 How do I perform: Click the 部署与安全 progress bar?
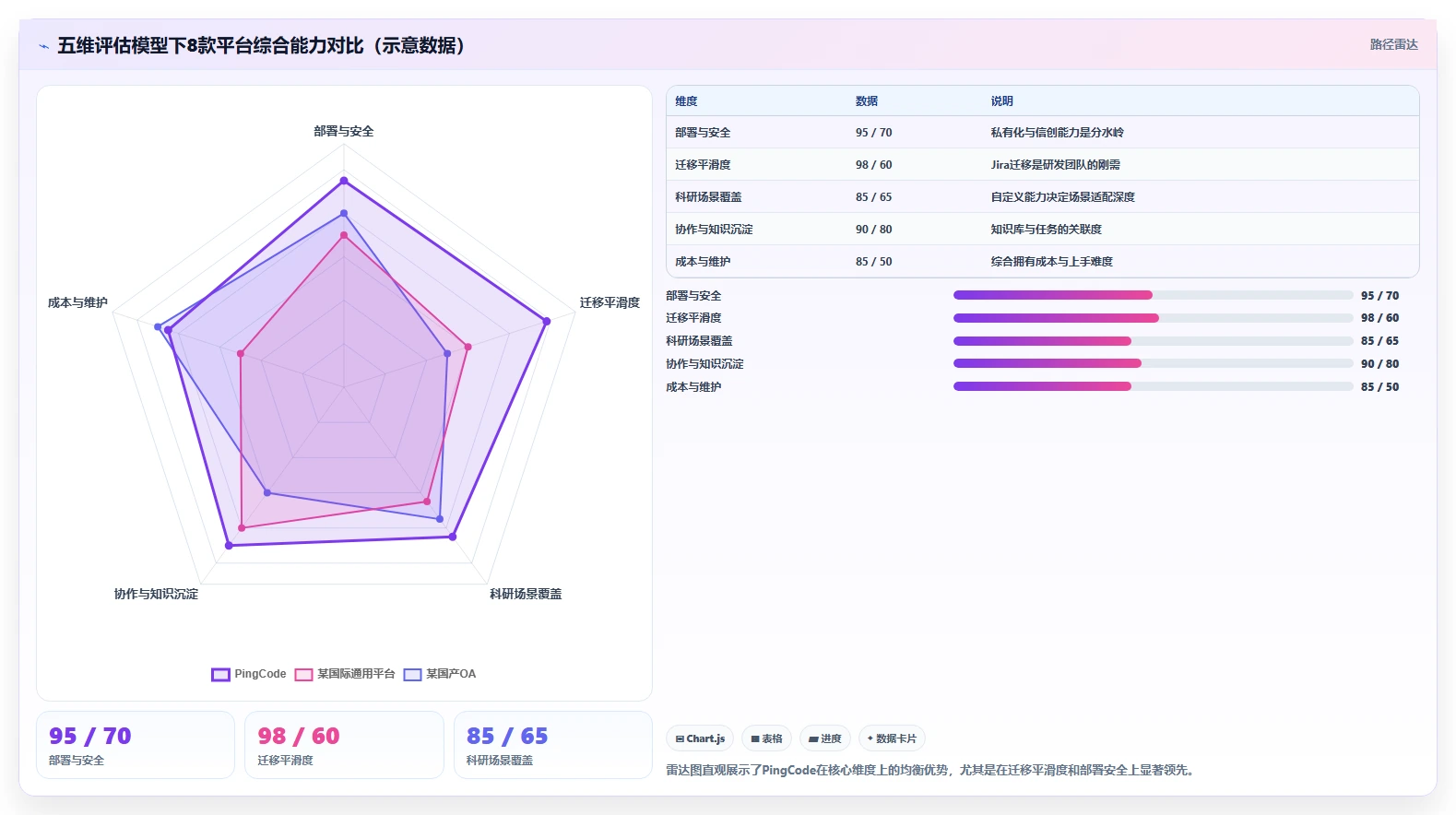(1153, 295)
